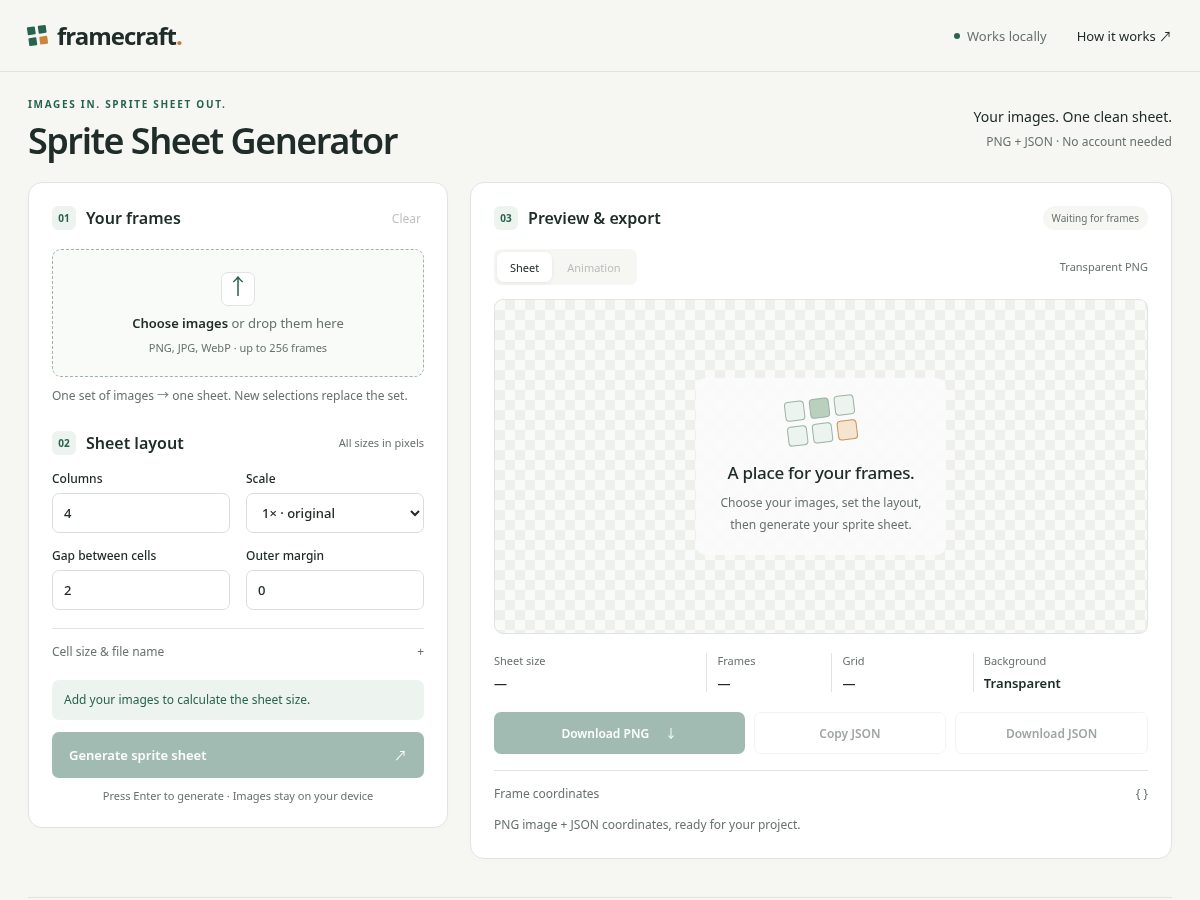Open the Scale dropdown
The image size is (1200, 900).
[x=335, y=513]
